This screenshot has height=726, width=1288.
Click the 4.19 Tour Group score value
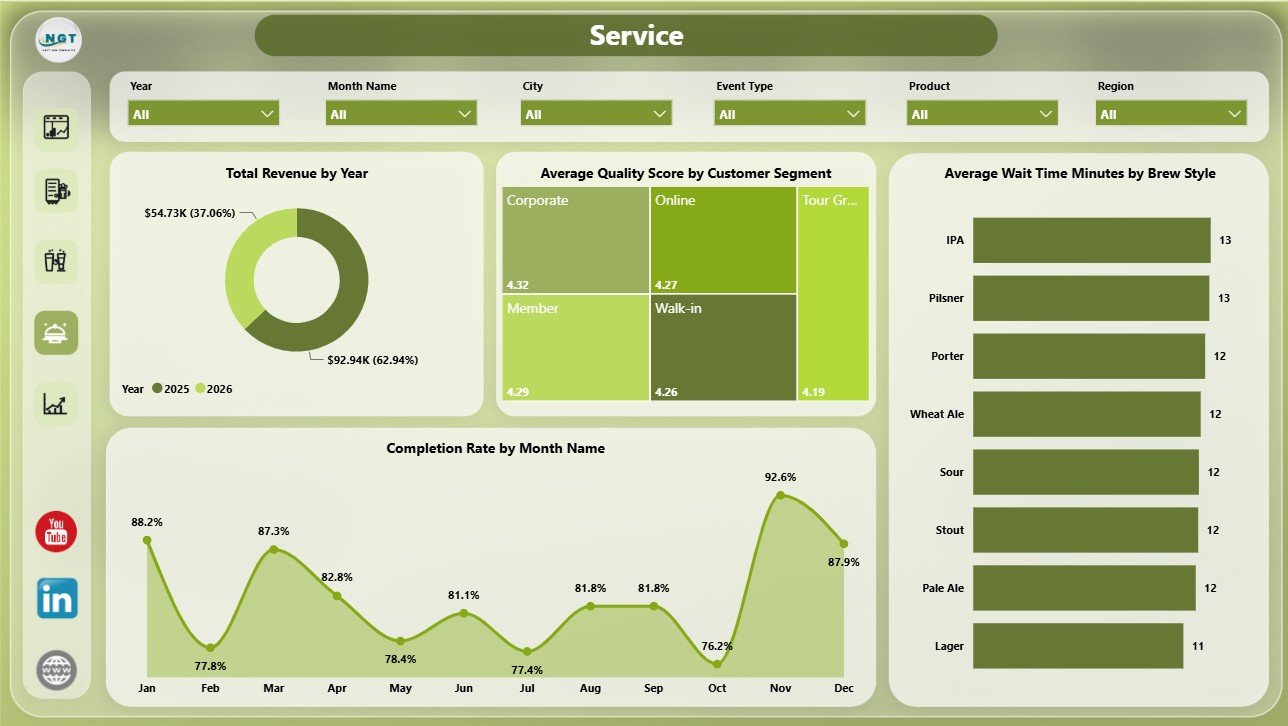[813, 392]
